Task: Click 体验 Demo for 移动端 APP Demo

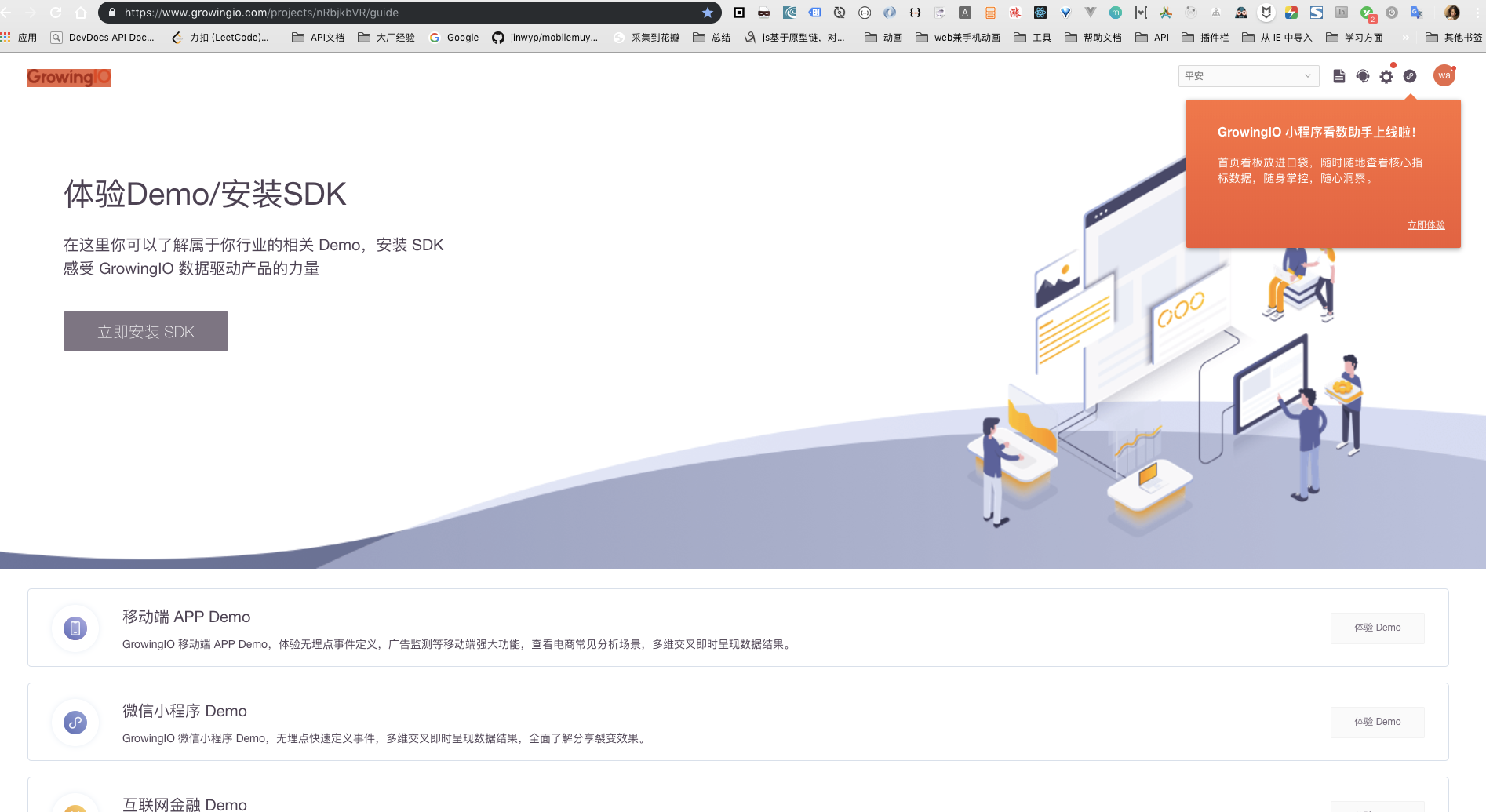Action: [x=1378, y=628]
